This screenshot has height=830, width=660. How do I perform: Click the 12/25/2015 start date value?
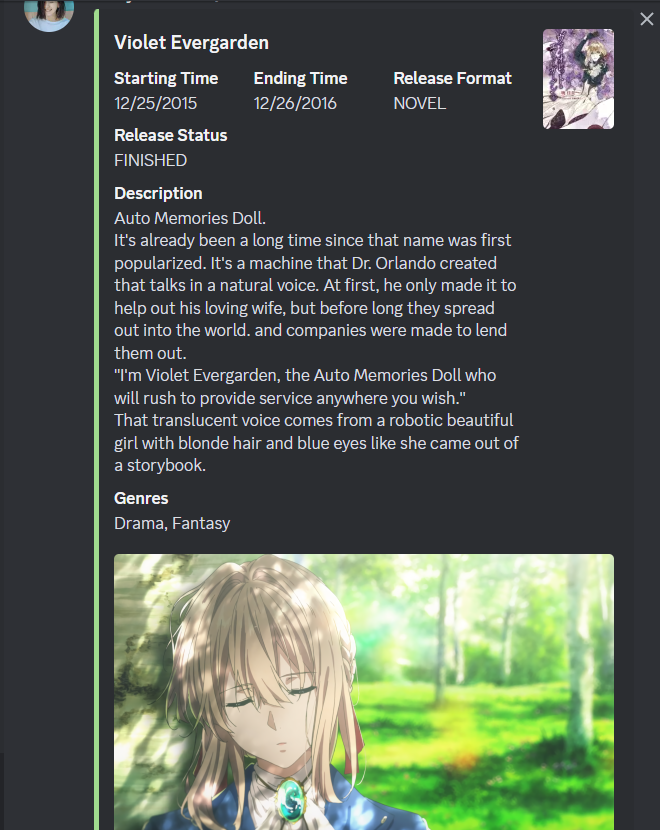[155, 103]
